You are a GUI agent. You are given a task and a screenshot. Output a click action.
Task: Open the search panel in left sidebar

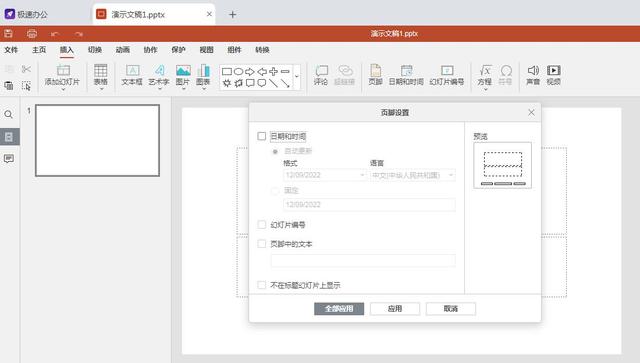(x=9, y=115)
